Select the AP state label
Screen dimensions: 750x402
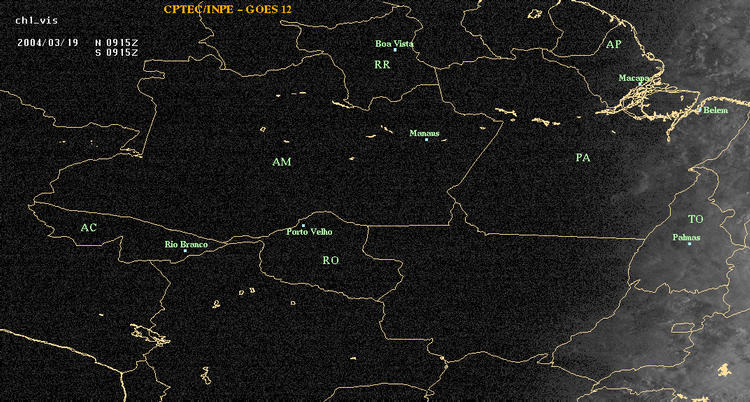click(614, 45)
